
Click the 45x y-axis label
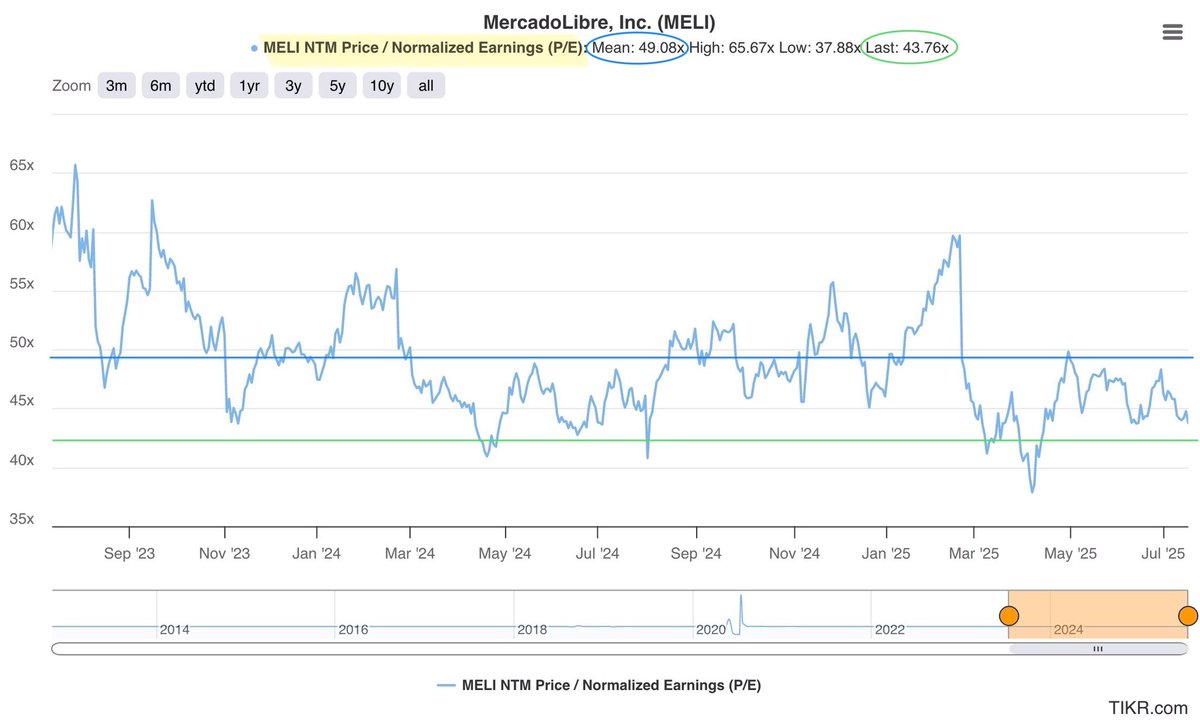21,402
